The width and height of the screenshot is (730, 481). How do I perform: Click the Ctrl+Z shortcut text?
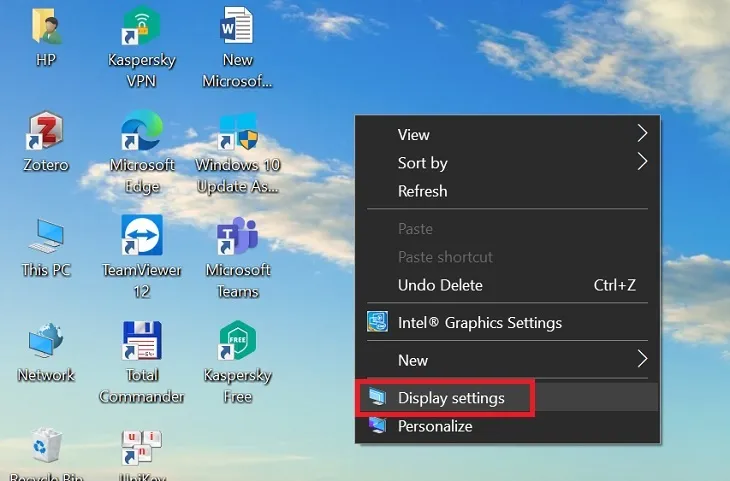click(x=615, y=285)
